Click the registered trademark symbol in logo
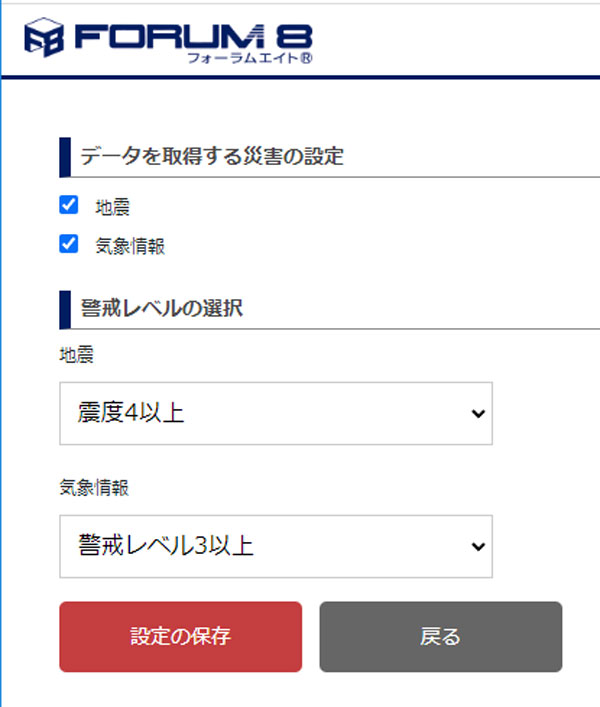Image resolution: width=600 pixels, height=707 pixels. pos(307,58)
